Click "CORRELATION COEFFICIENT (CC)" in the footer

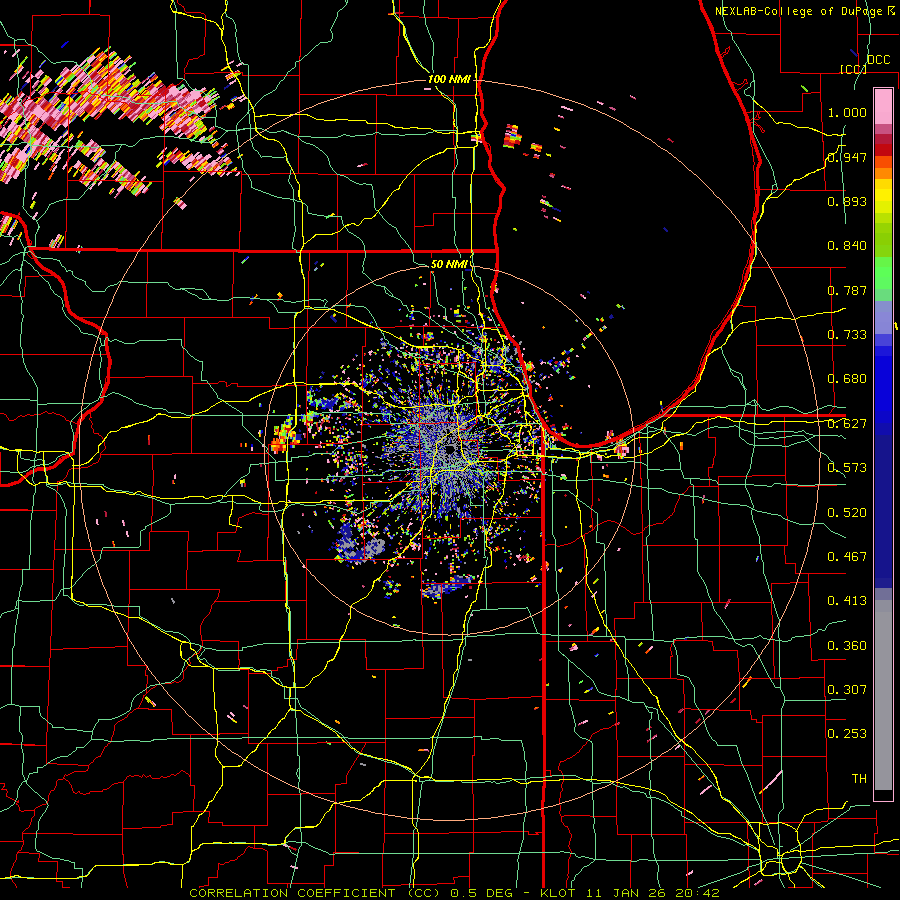(316, 893)
